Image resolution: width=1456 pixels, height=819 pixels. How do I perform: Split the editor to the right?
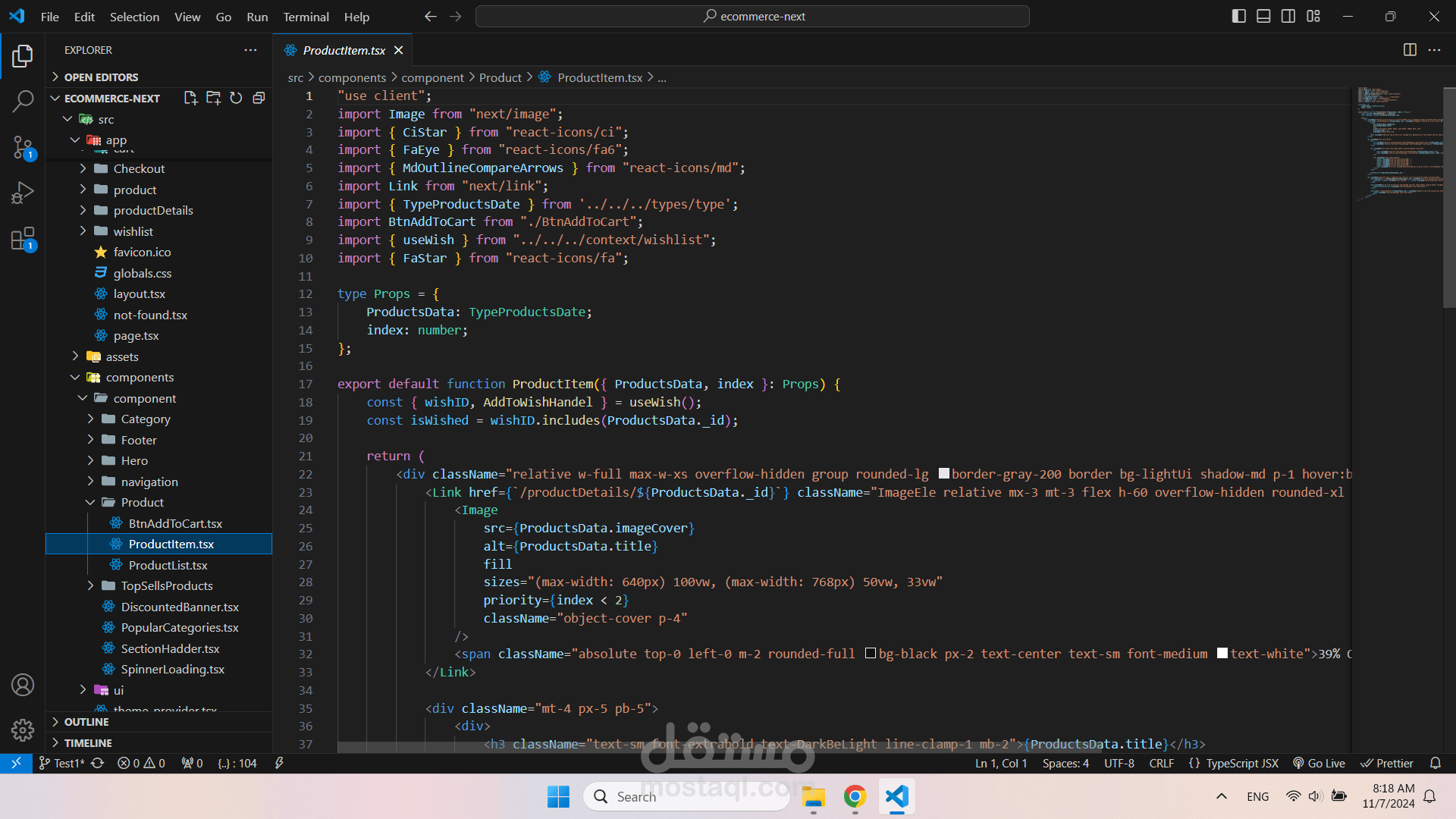pos(1410,50)
